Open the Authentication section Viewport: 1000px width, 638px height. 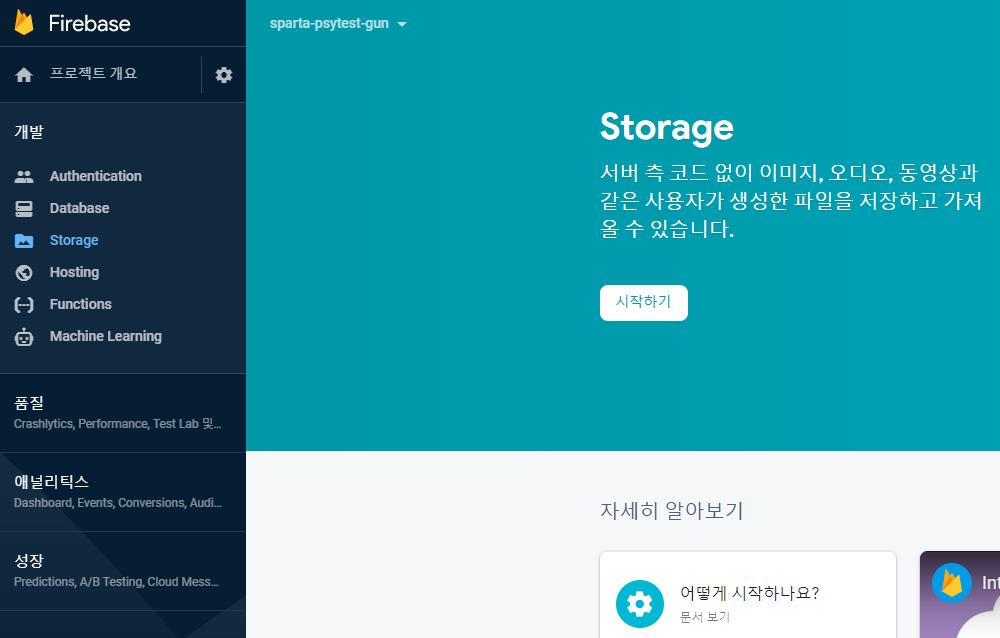[x=96, y=176]
